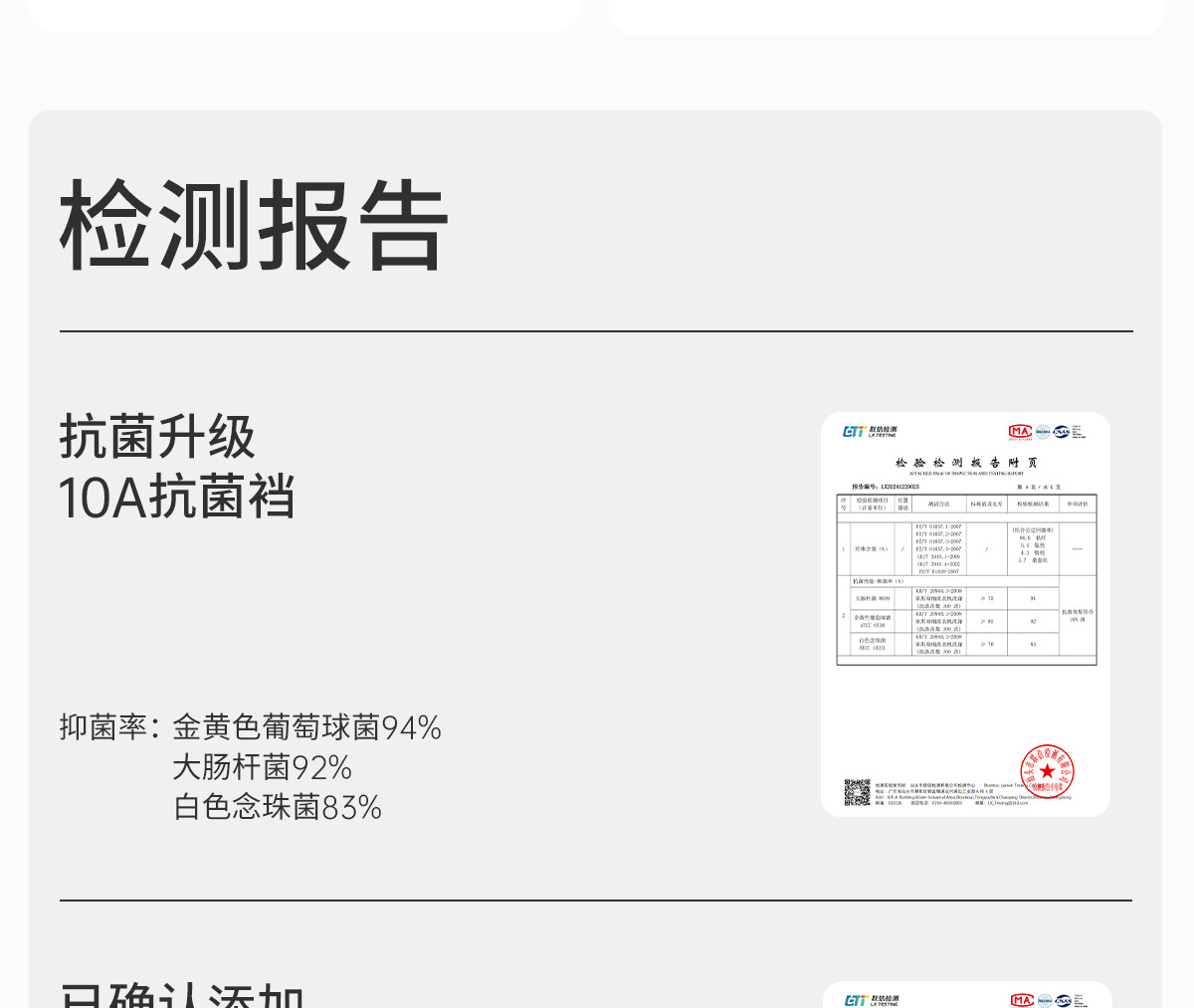
Task: Click the red official stamp seal
Action: click(1047, 771)
